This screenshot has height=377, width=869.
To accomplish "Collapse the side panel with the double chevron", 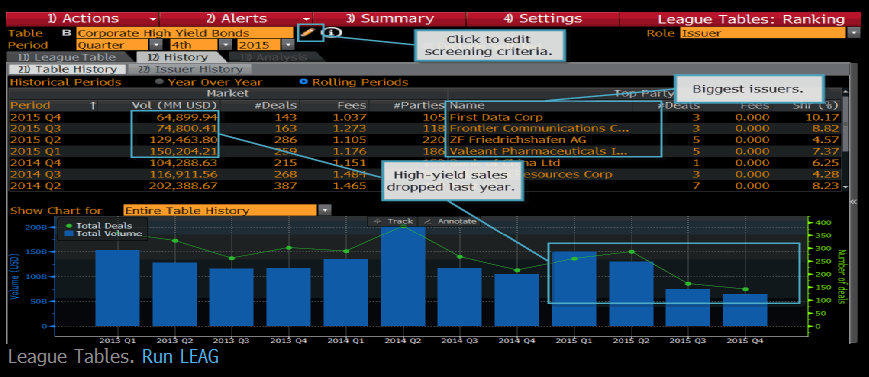I will coord(853,201).
